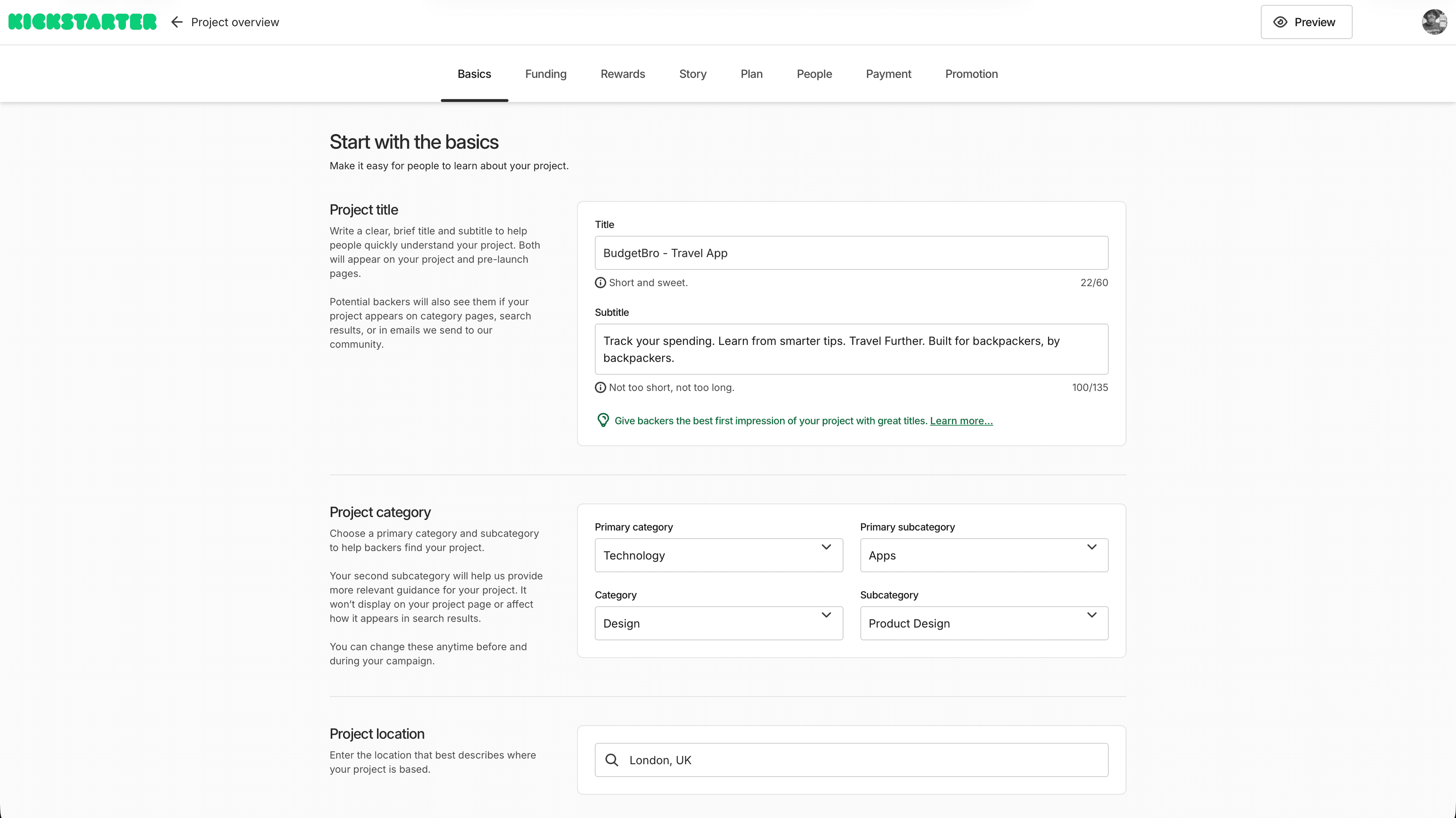Click inside the project Title field
The width and height of the screenshot is (1456, 818).
[850, 253]
